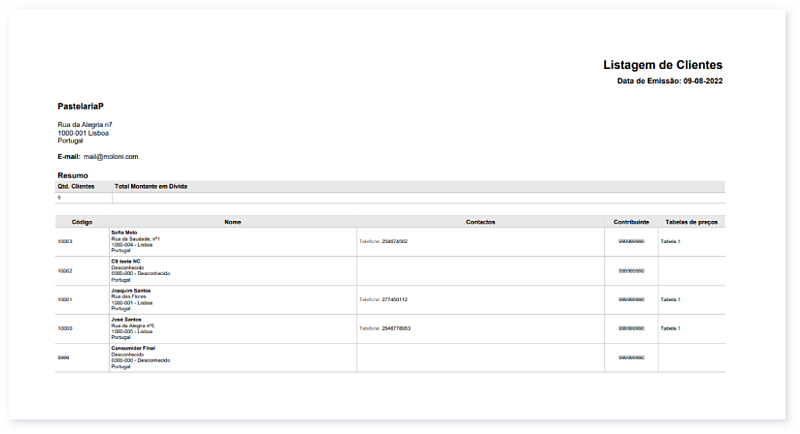Select client code 10002
Screen dimensions: 800x434
[x=65, y=271]
